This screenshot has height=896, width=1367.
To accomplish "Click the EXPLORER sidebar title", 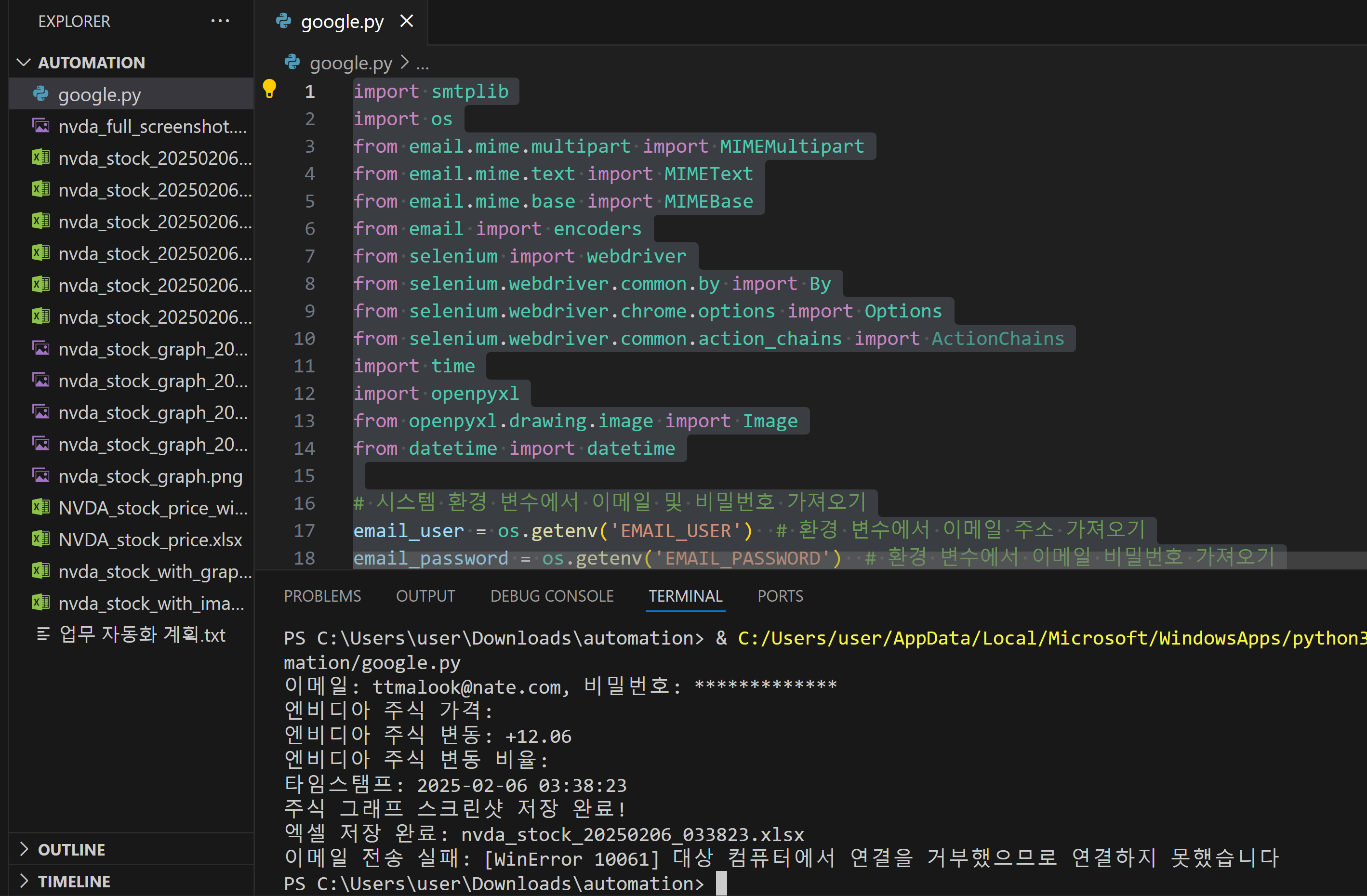I will click(74, 22).
